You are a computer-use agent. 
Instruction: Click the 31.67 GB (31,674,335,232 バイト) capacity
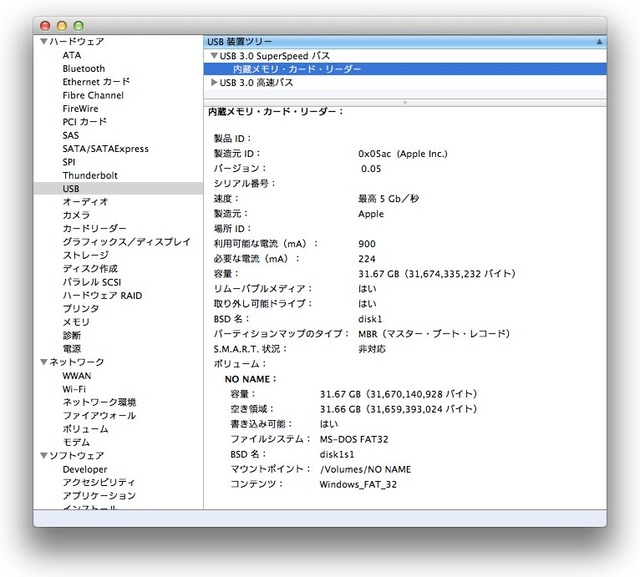[x=437, y=274]
